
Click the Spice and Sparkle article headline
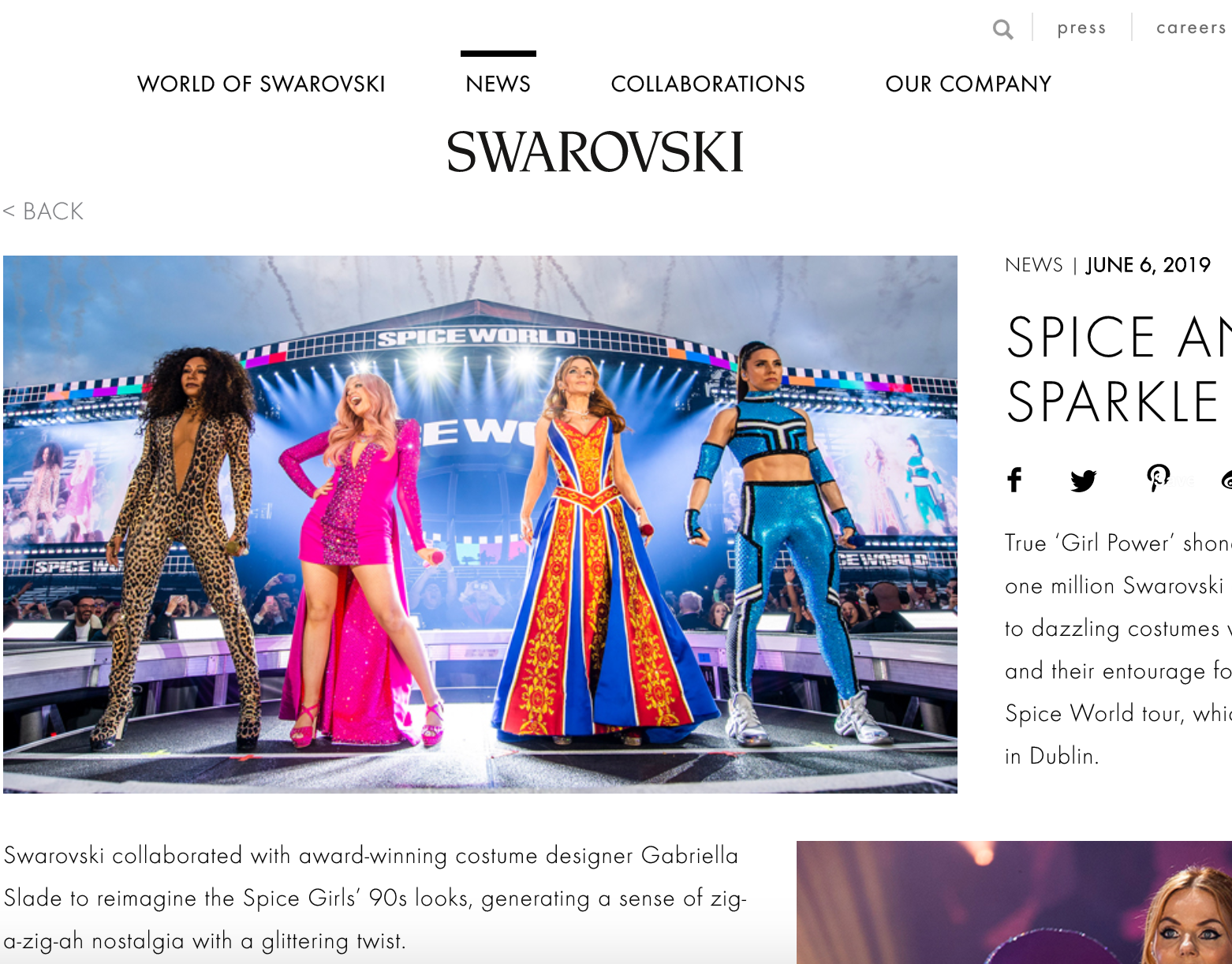pos(1118,369)
